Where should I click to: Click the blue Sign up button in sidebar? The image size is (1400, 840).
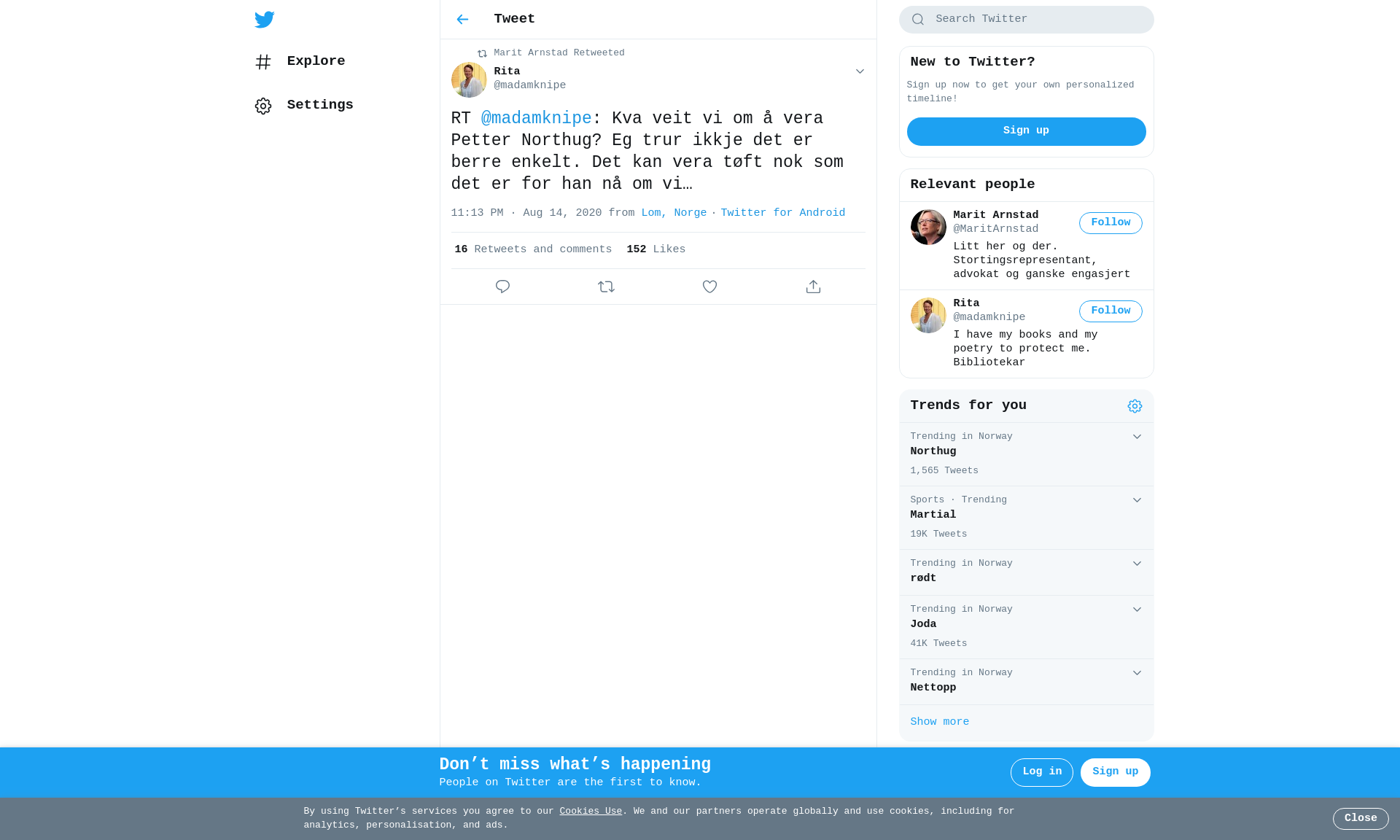[x=1026, y=131]
